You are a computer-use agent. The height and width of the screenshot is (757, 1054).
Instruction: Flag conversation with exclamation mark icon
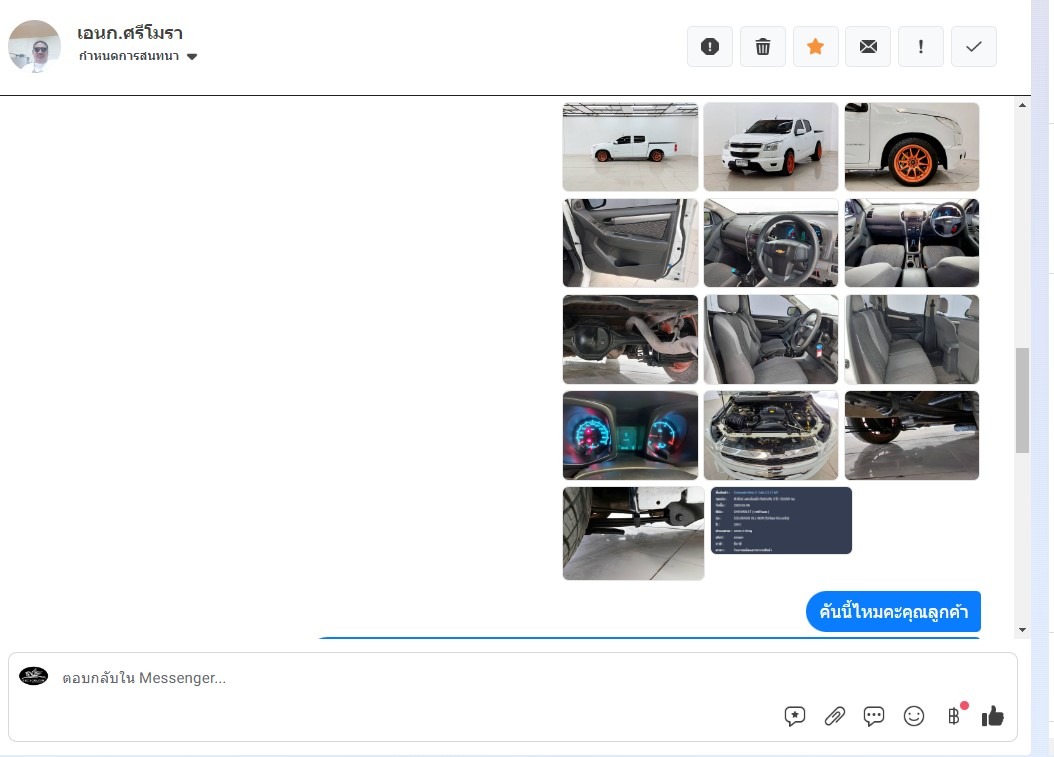pos(920,47)
